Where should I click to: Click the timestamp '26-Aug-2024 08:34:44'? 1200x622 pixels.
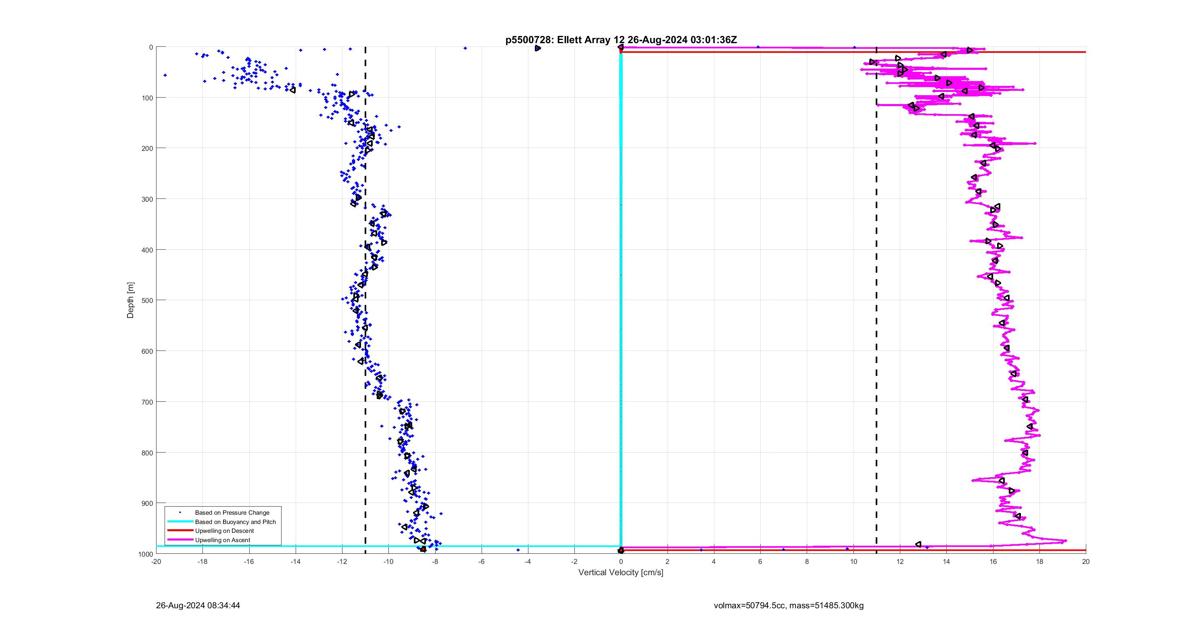pos(198,605)
